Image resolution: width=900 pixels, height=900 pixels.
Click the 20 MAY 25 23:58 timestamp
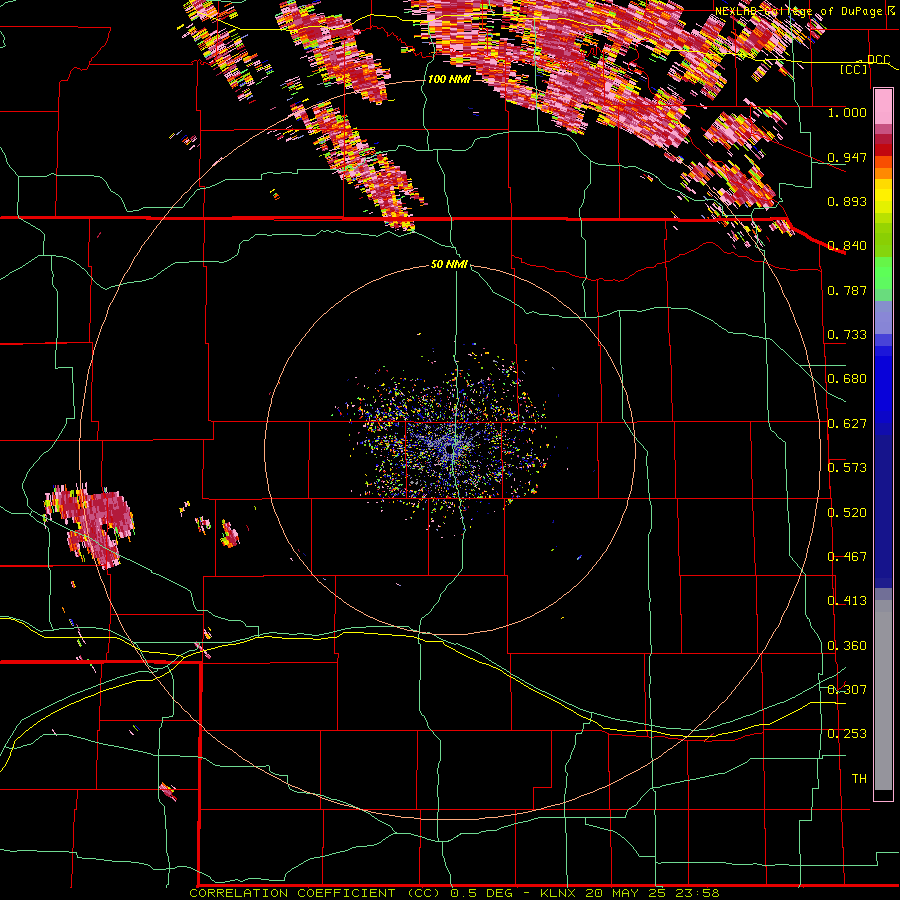coord(652,893)
